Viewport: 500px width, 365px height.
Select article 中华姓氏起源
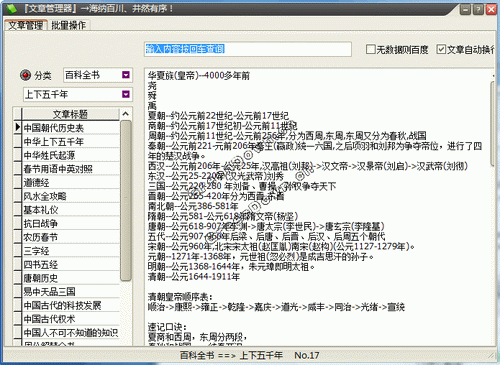pos(70,155)
